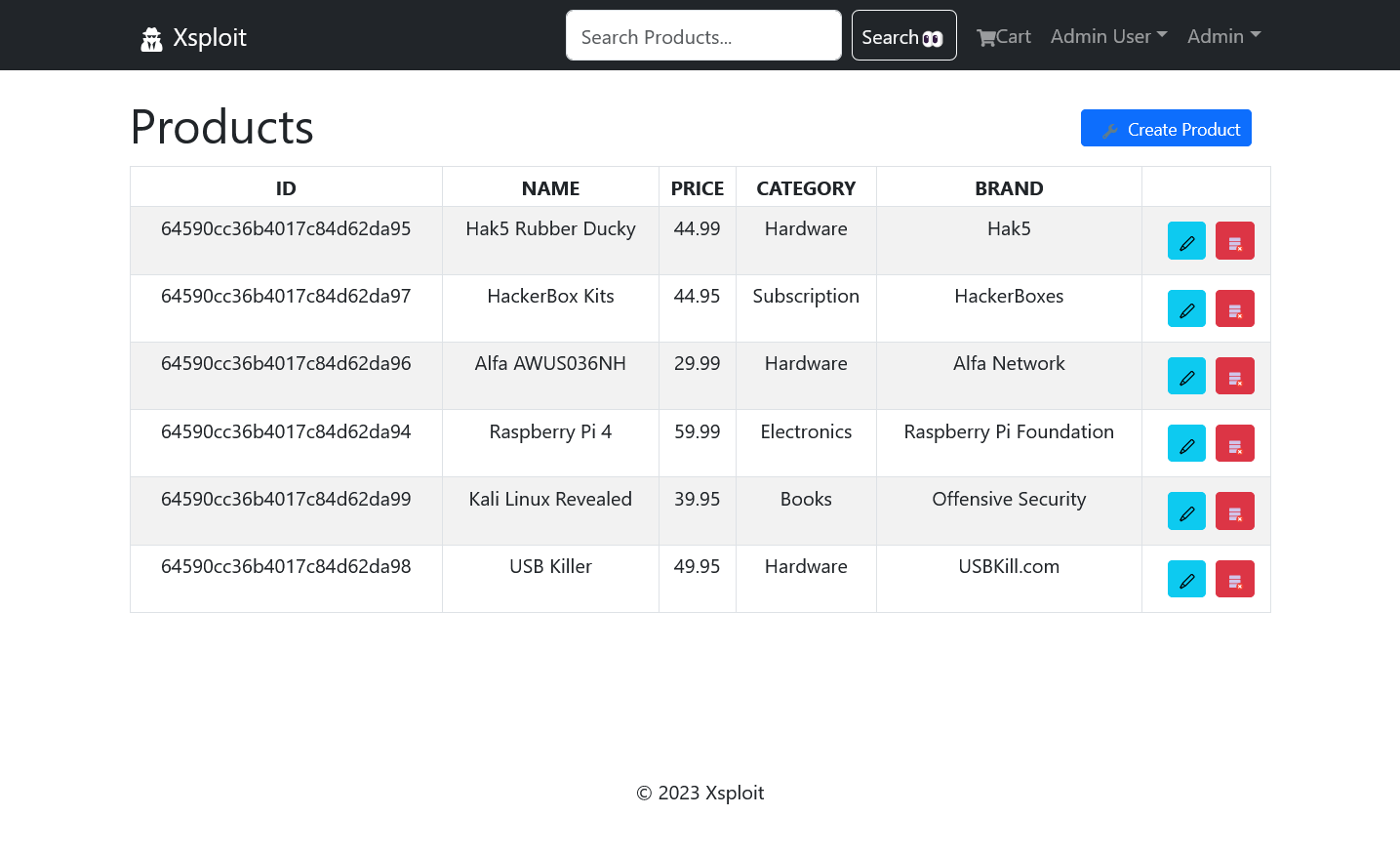This screenshot has height=857, width=1400.
Task: Open the Admin dropdown menu
Action: [1223, 36]
